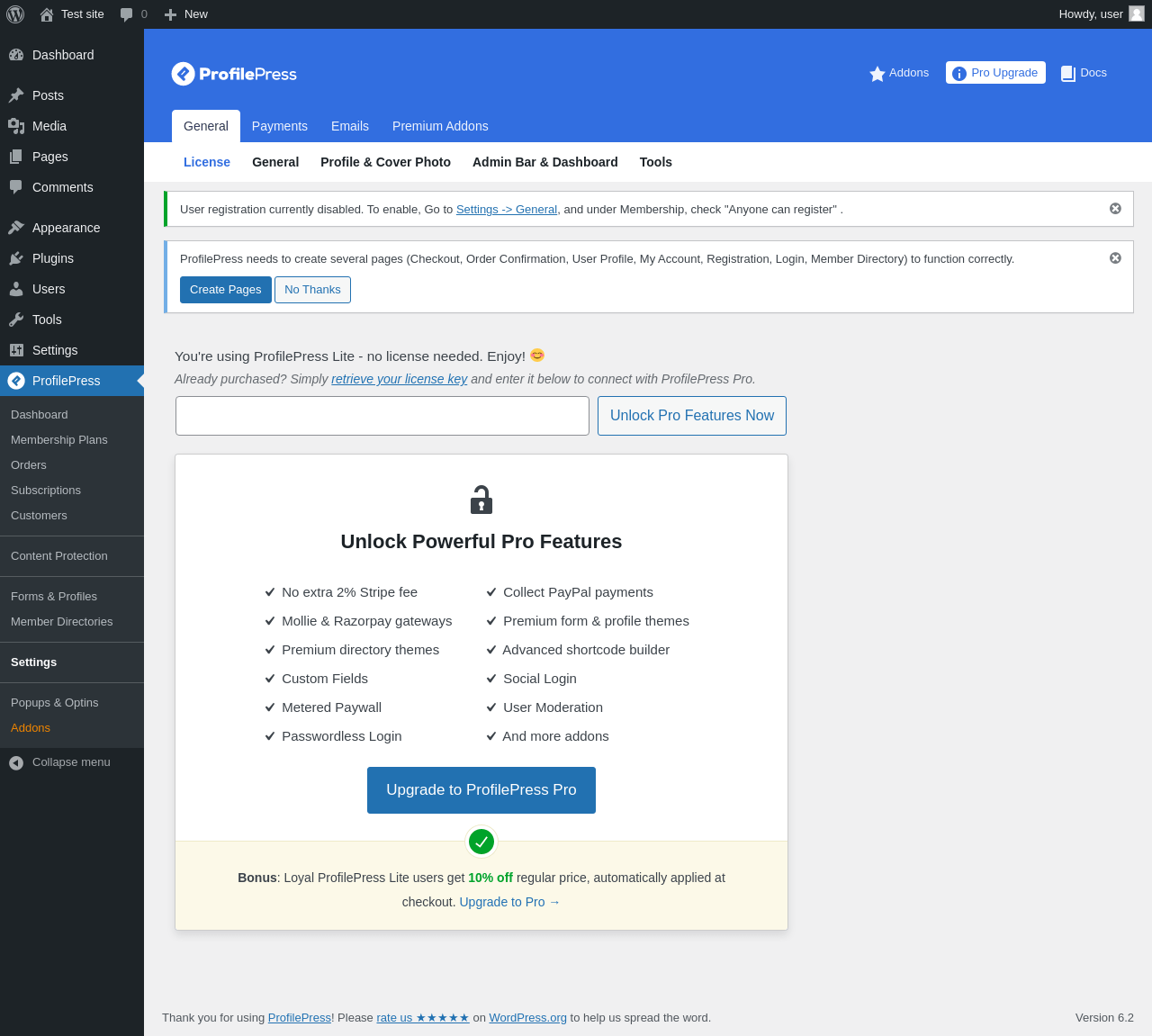Open Forms & Profiles submenu item
The image size is (1152, 1036).
54,597
